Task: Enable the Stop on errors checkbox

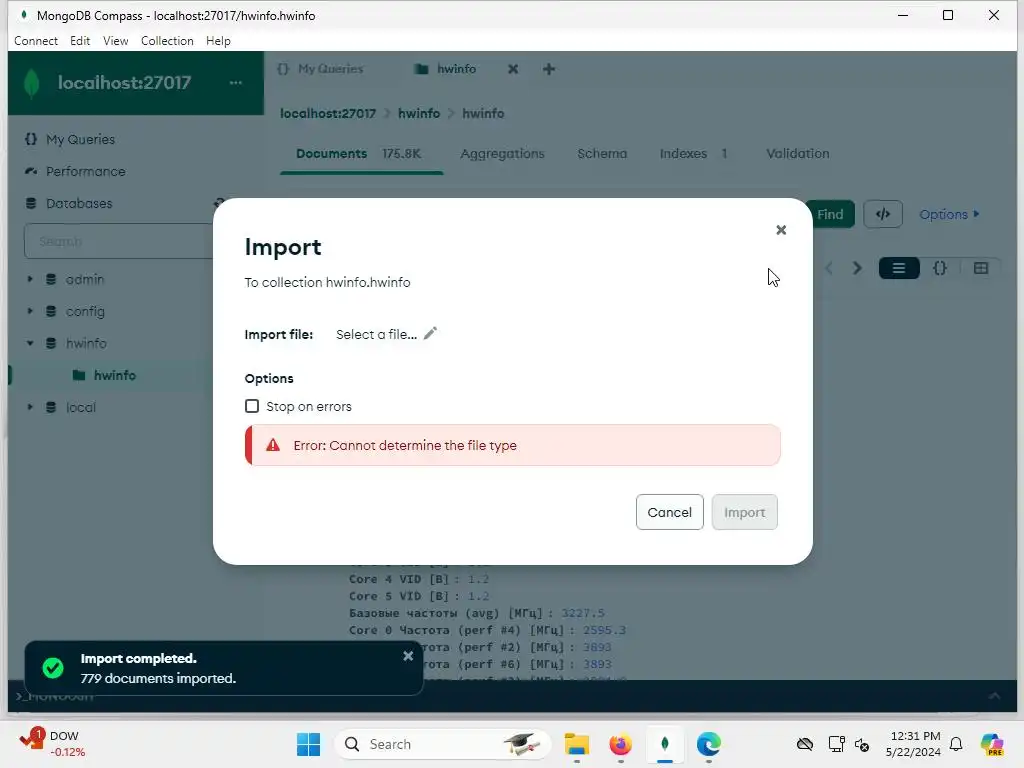Action: [251, 406]
